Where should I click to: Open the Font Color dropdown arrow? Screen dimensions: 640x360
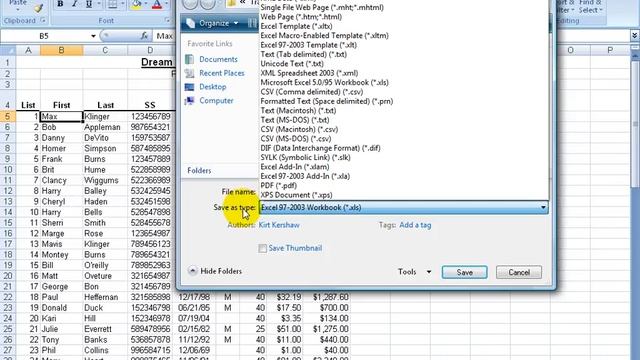(167, 4)
